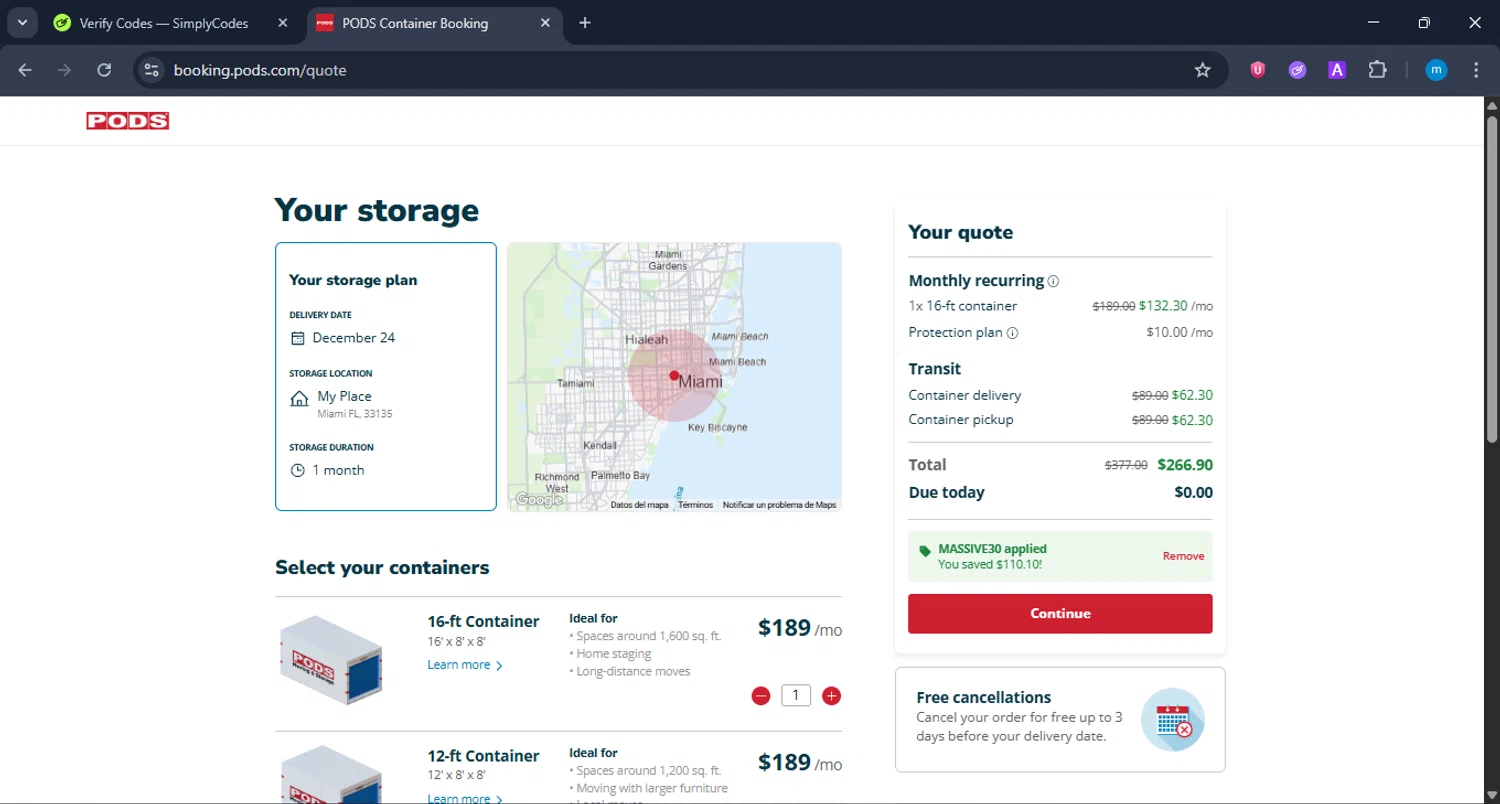1500x804 pixels.
Task: Remove the MASSIVE30 promo code
Action: (x=1183, y=556)
